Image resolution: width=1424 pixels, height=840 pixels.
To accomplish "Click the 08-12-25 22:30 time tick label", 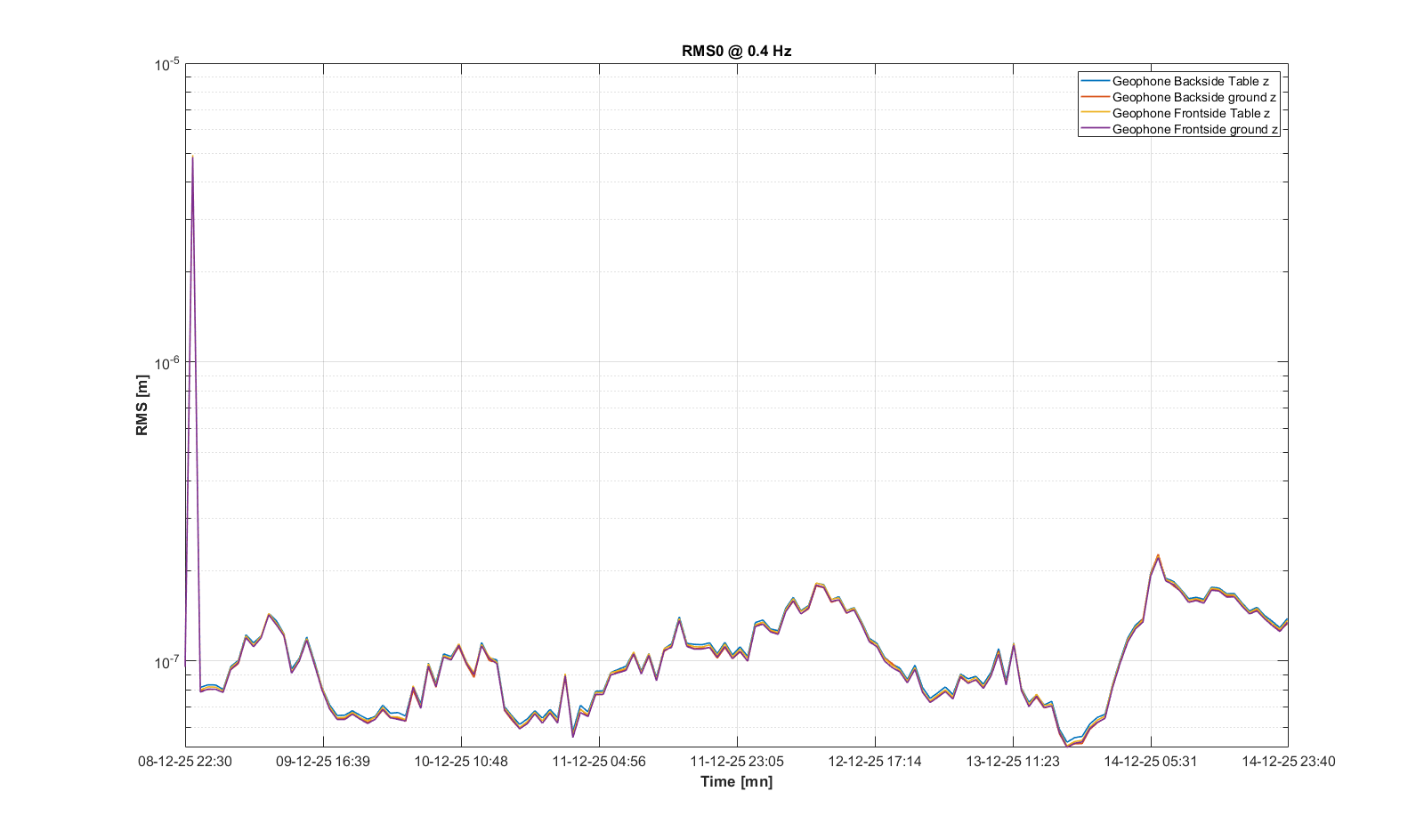I will pyautogui.click(x=185, y=761).
